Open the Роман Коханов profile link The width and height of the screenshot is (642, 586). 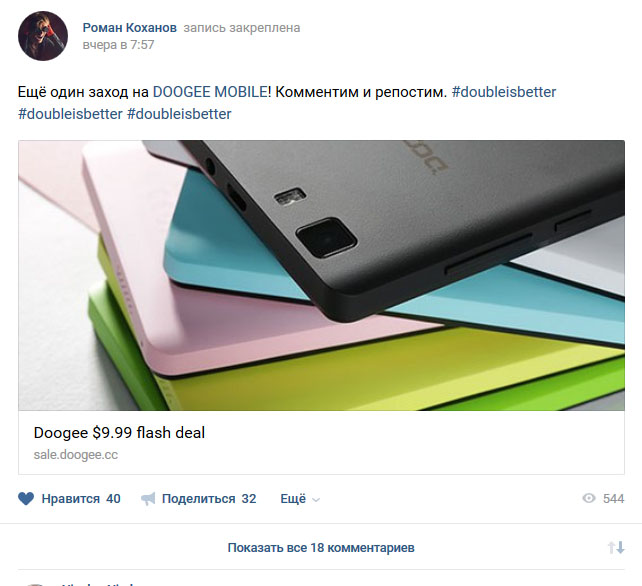click(x=130, y=27)
